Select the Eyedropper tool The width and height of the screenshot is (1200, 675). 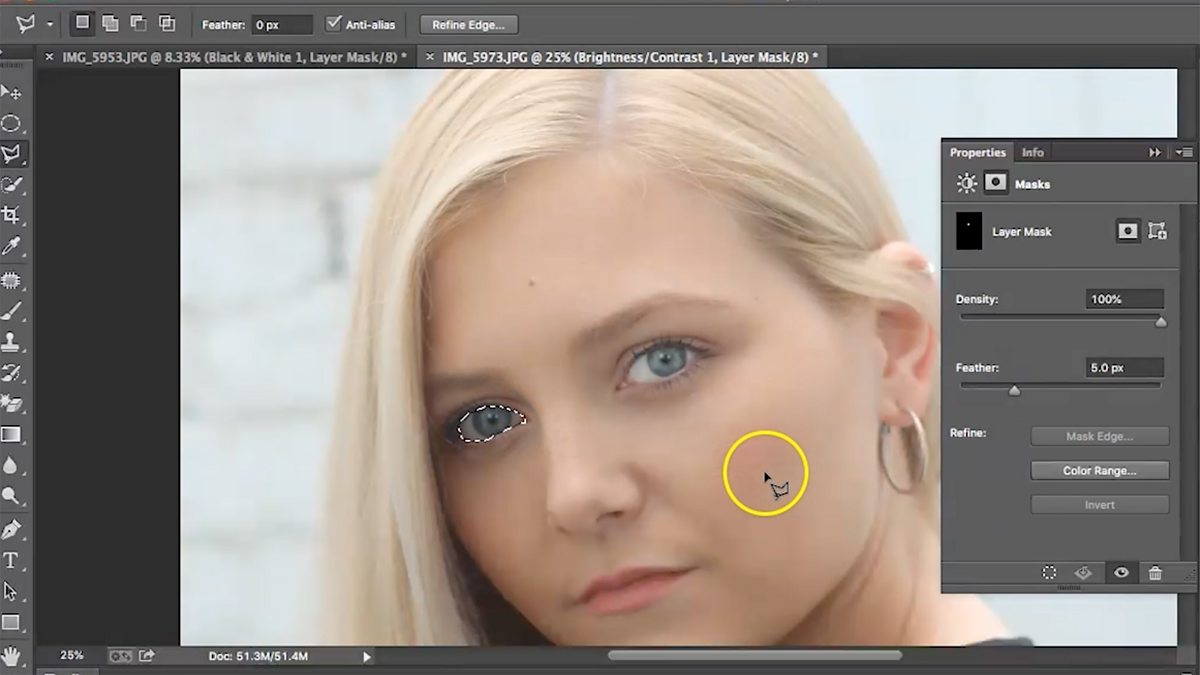pyautogui.click(x=12, y=247)
